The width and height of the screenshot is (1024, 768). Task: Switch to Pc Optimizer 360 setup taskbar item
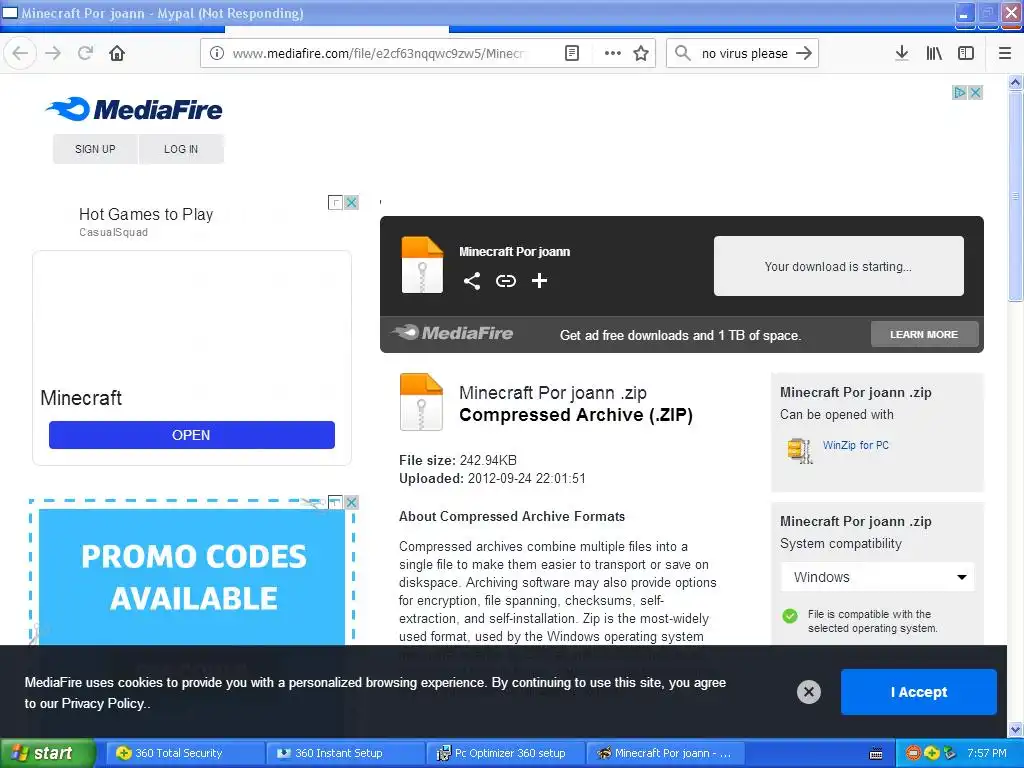coord(505,754)
